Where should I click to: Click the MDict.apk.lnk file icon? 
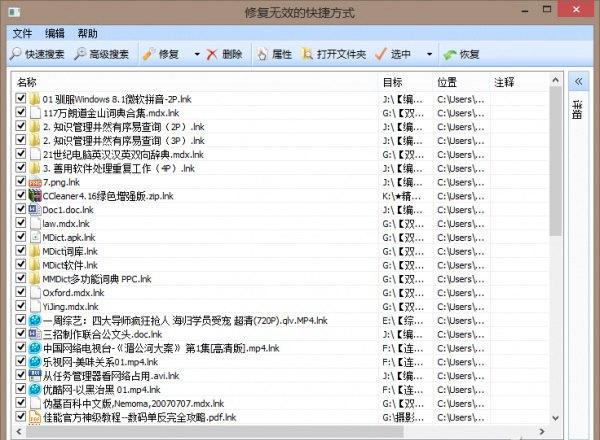click(x=35, y=237)
